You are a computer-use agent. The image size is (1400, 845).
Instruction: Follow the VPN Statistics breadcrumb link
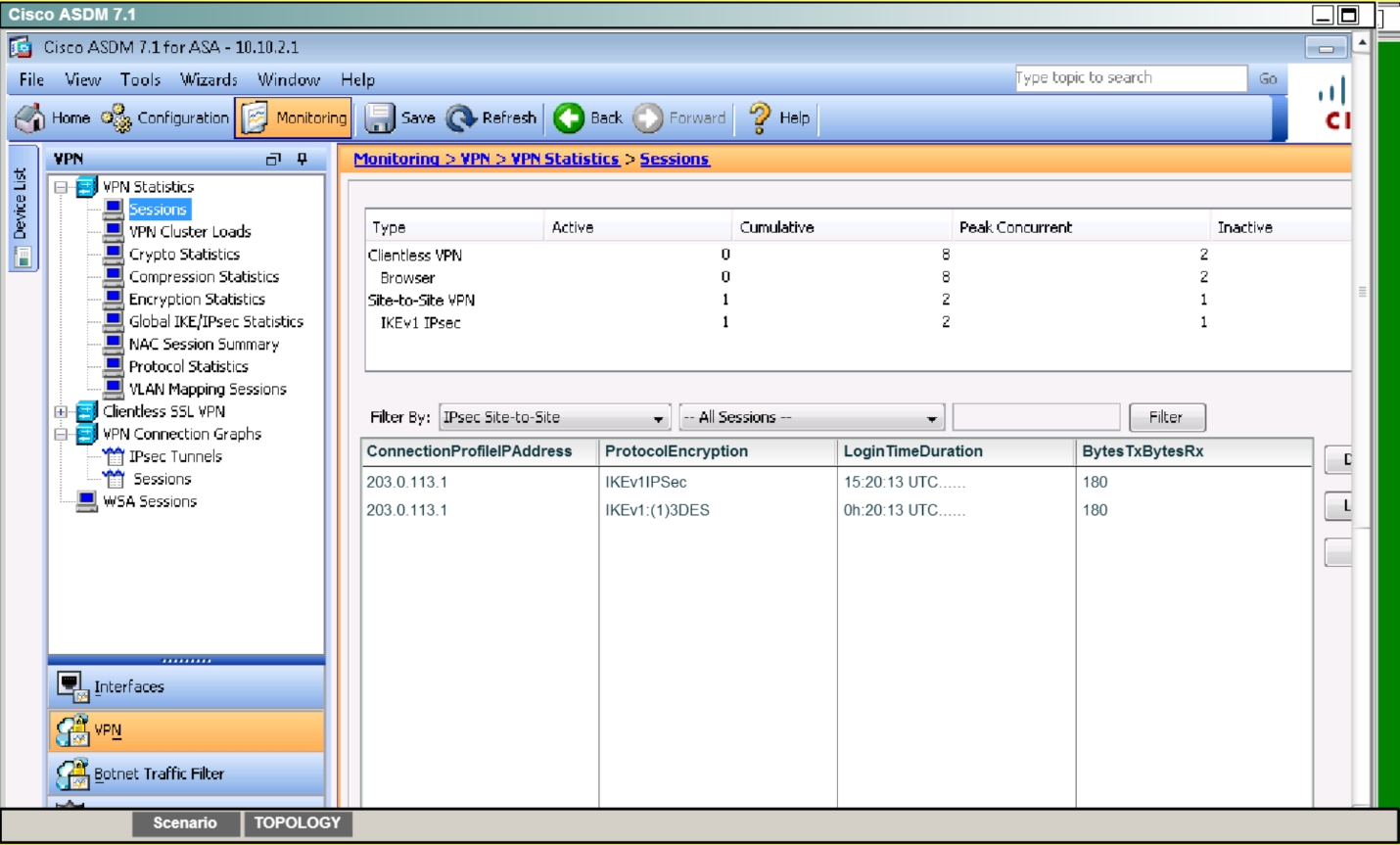[565, 159]
